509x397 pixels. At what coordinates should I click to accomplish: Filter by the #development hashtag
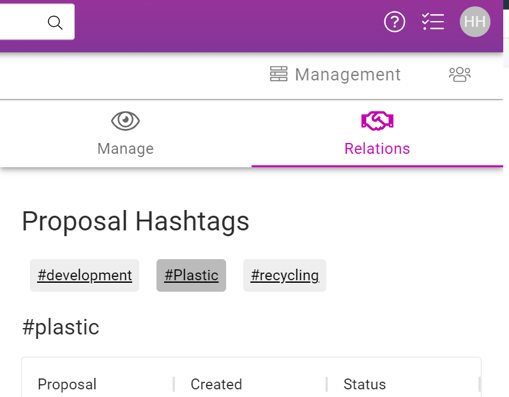pos(84,275)
